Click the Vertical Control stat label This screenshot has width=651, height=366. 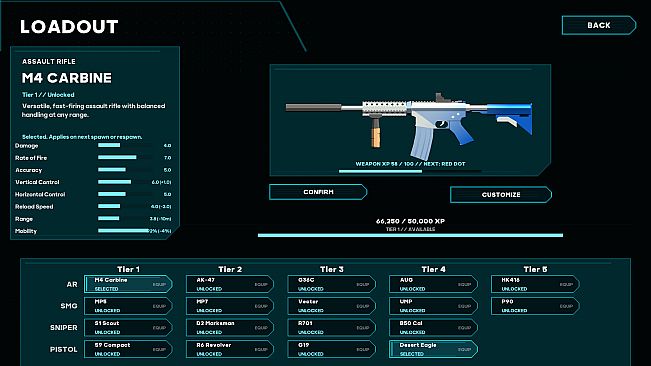[x=37, y=182]
